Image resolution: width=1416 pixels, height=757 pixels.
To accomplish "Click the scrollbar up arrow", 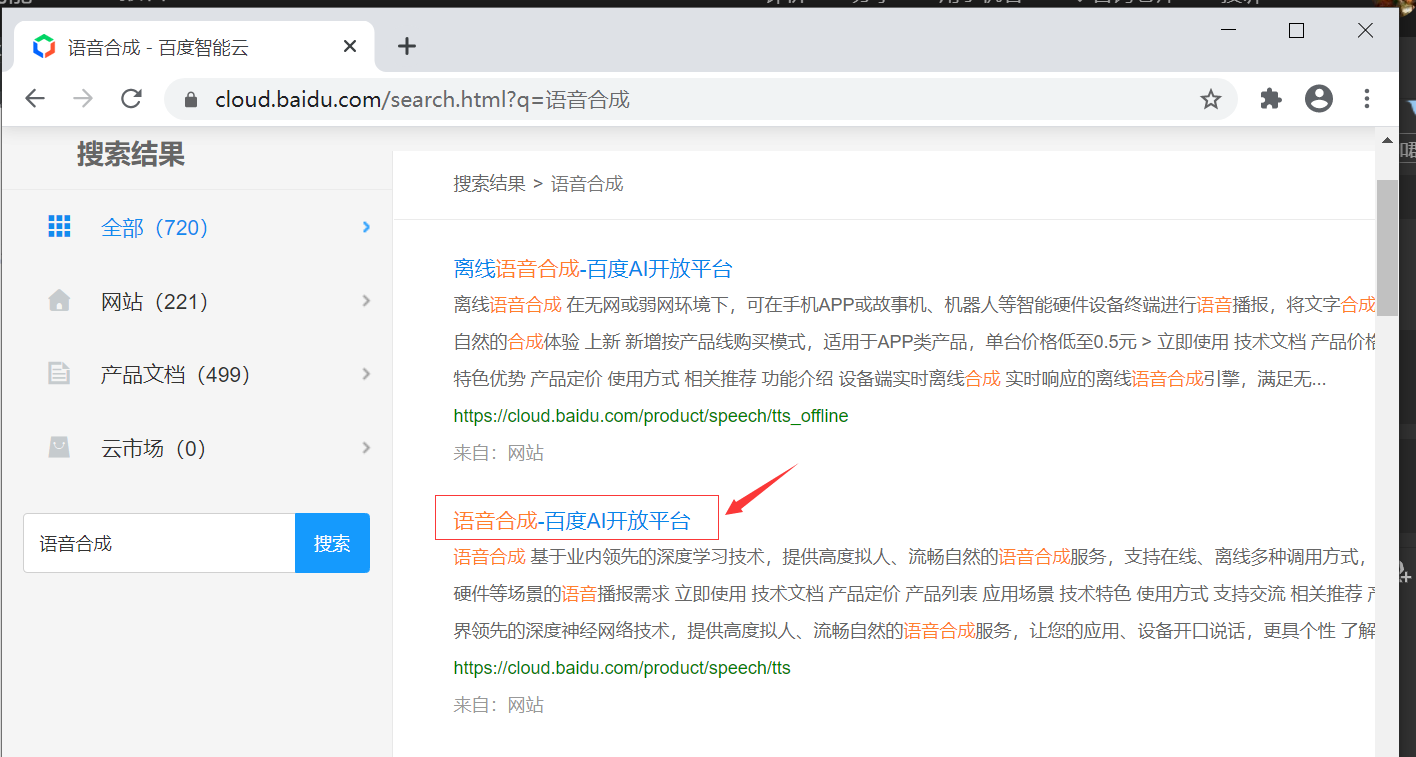I will tap(1387, 141).
